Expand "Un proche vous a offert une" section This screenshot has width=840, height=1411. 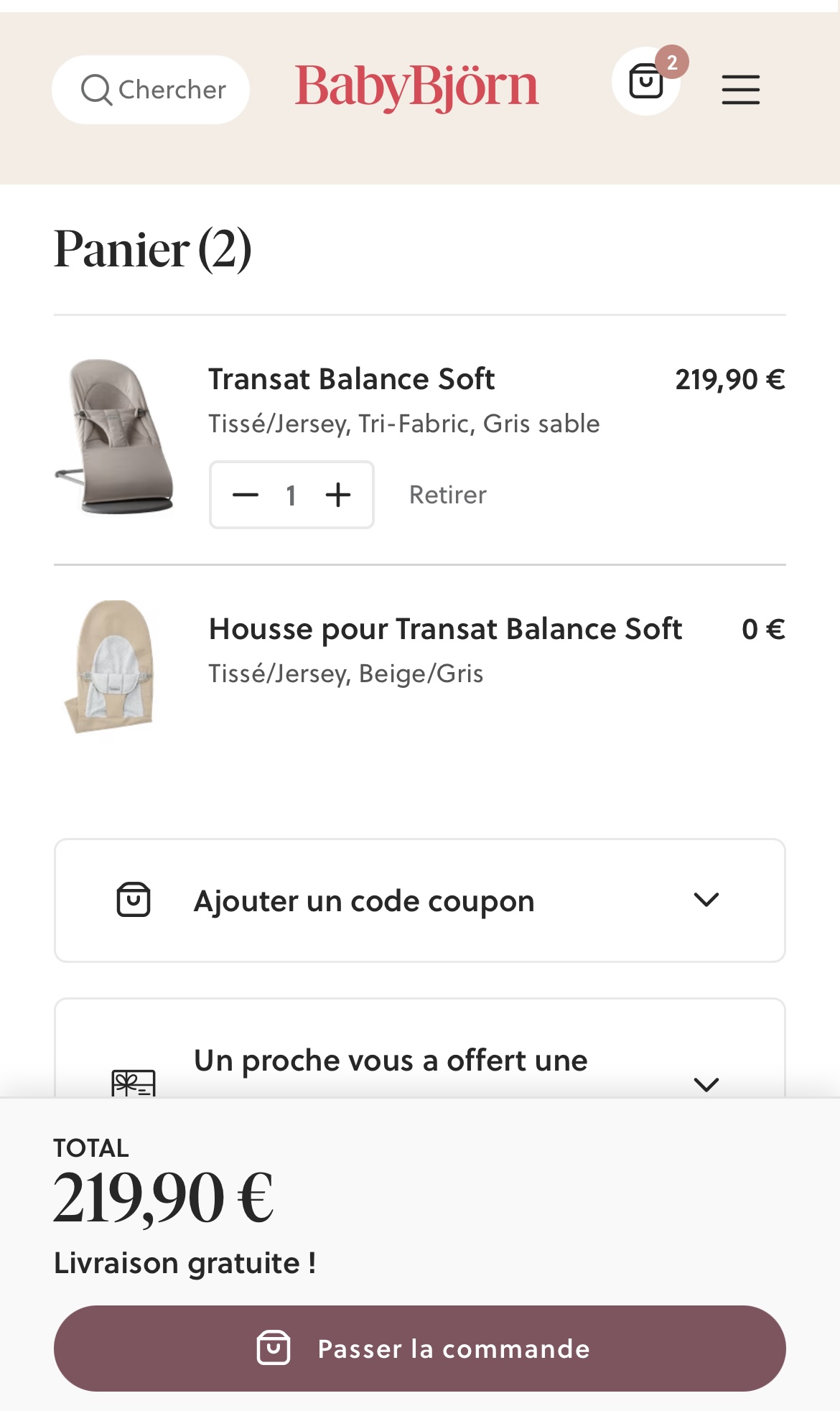[391, 1061]
